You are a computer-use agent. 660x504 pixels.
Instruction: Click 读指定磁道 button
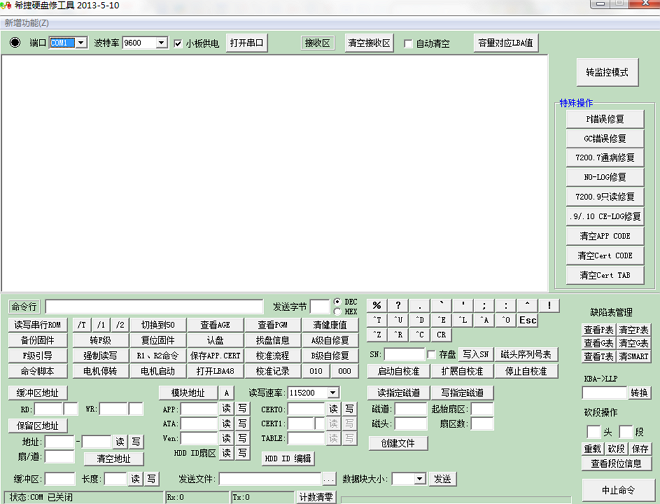pyautogui.click(x=399, y=393)
